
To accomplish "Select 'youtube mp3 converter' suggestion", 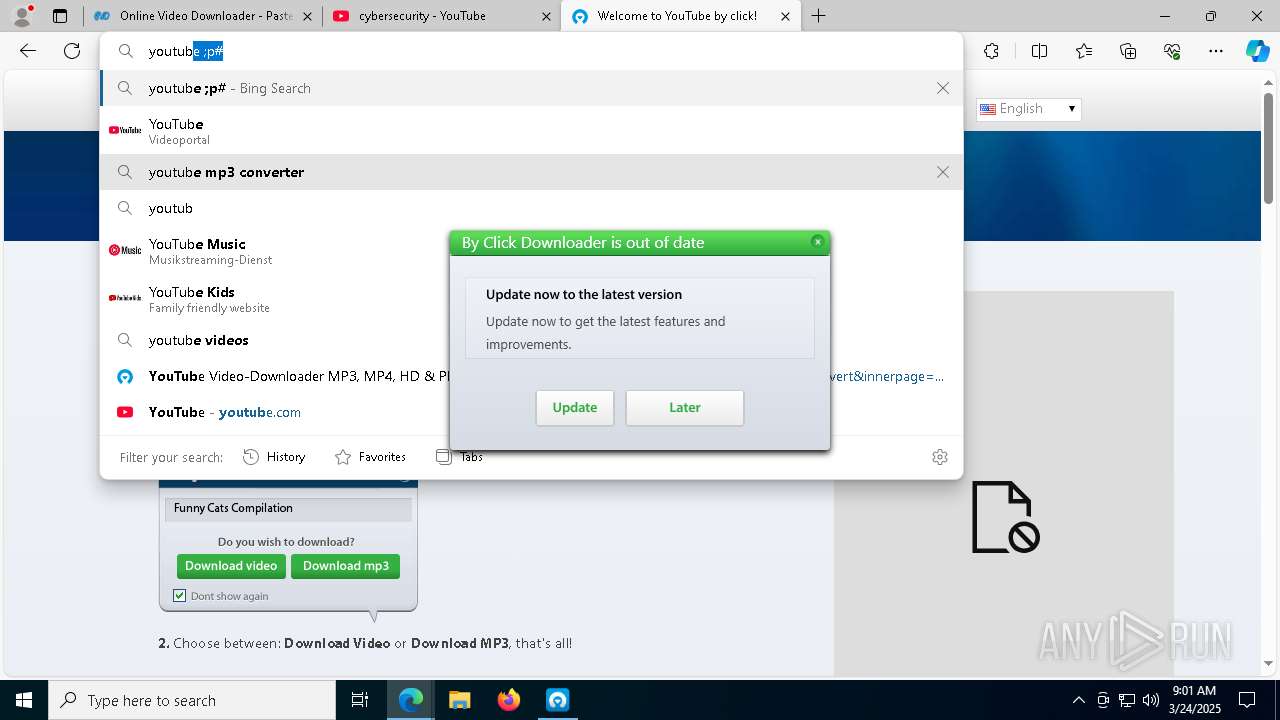I will click(x=531, y=172).
